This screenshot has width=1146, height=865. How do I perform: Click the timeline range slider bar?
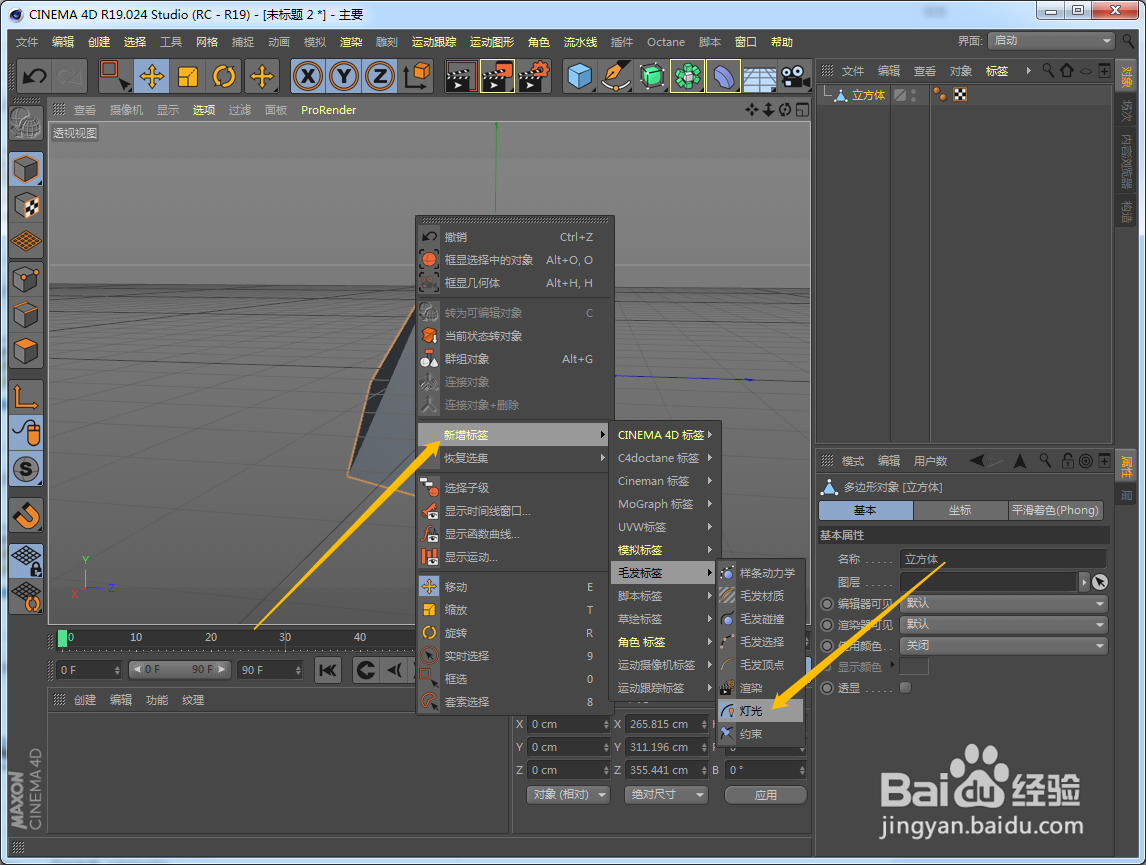click(x=180, y=669)
